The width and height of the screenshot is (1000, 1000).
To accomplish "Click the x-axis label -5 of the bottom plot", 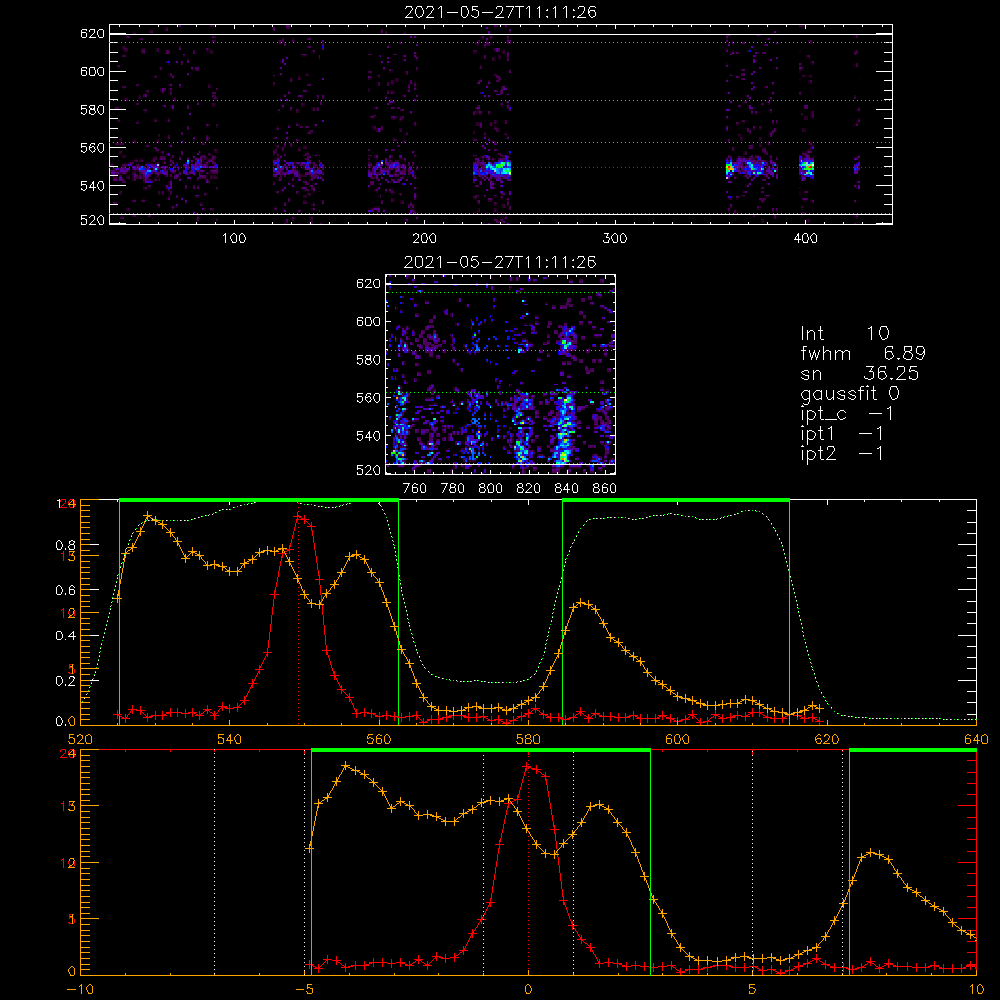I will click(x=304, y=989).
